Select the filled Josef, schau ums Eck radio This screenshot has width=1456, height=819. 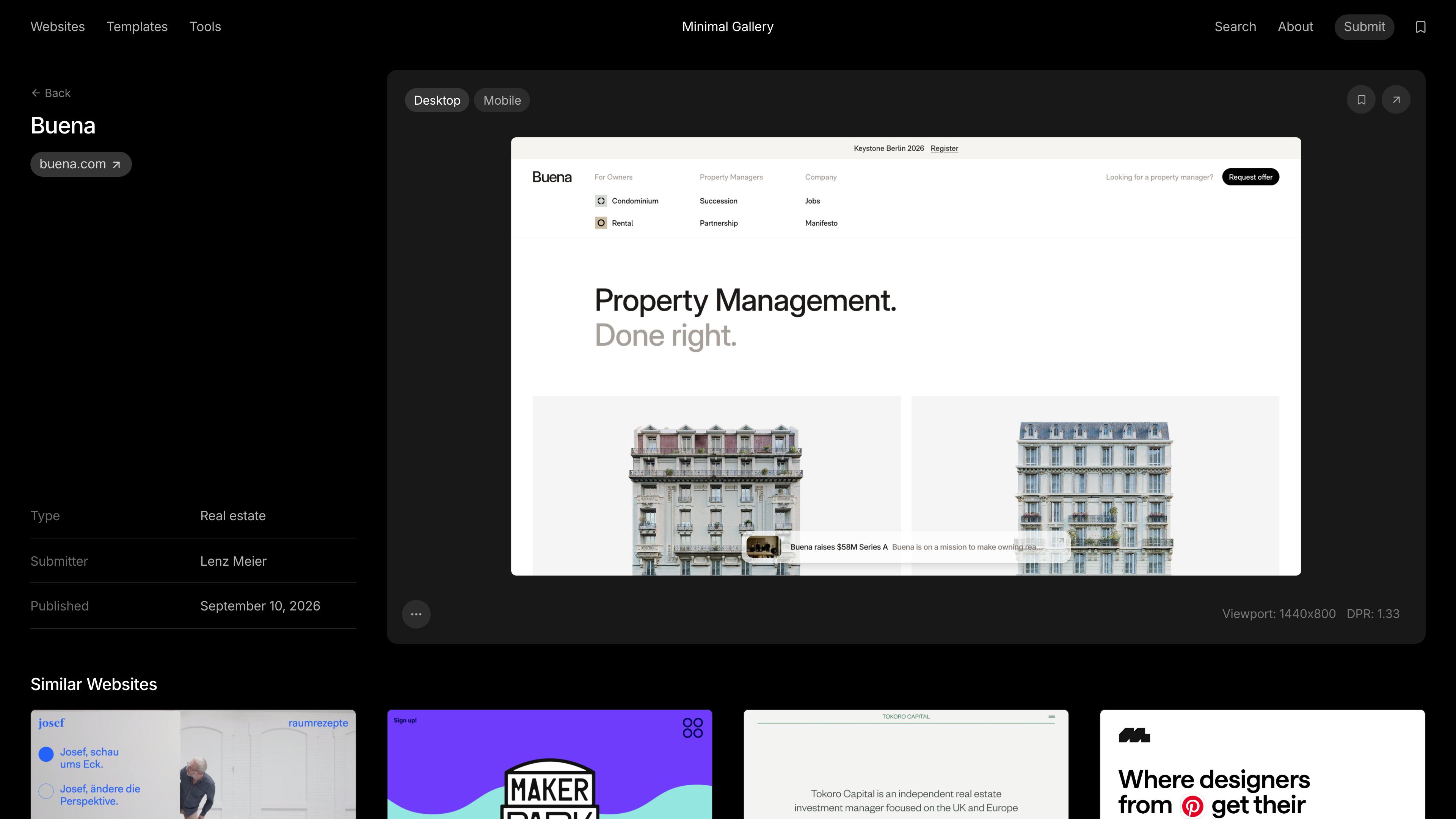46,754
